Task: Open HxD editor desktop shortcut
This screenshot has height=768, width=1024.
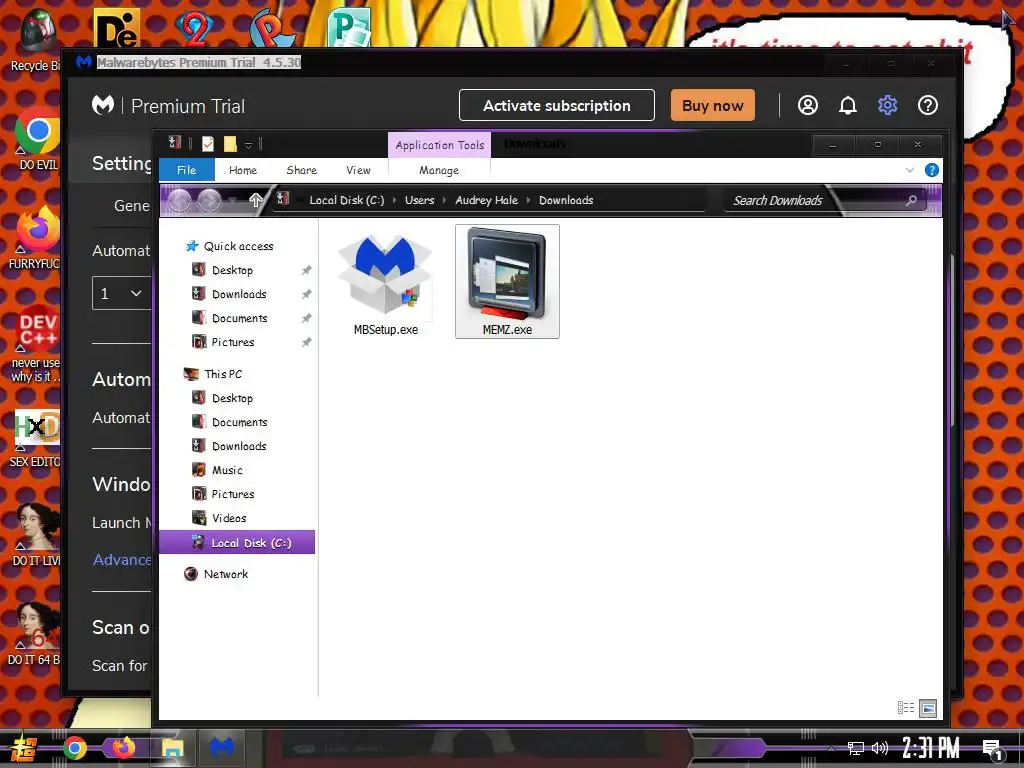Action: pos(37,438)
